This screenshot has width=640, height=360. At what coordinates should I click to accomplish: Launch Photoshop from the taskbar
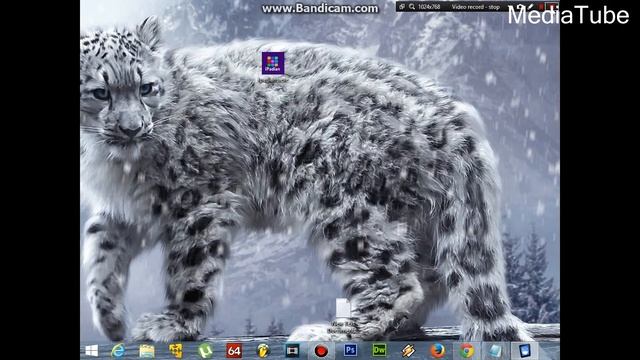click(350, 350)
